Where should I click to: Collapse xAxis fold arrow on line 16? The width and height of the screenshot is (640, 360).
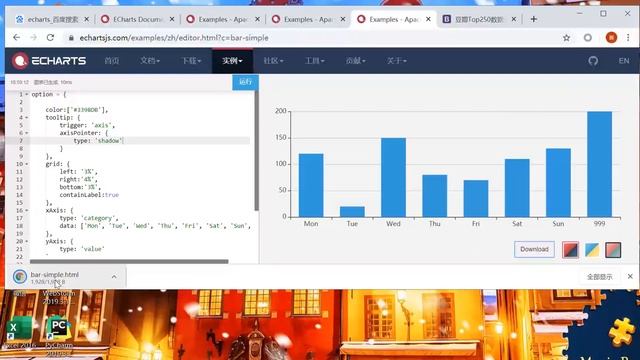click(27, 211)
